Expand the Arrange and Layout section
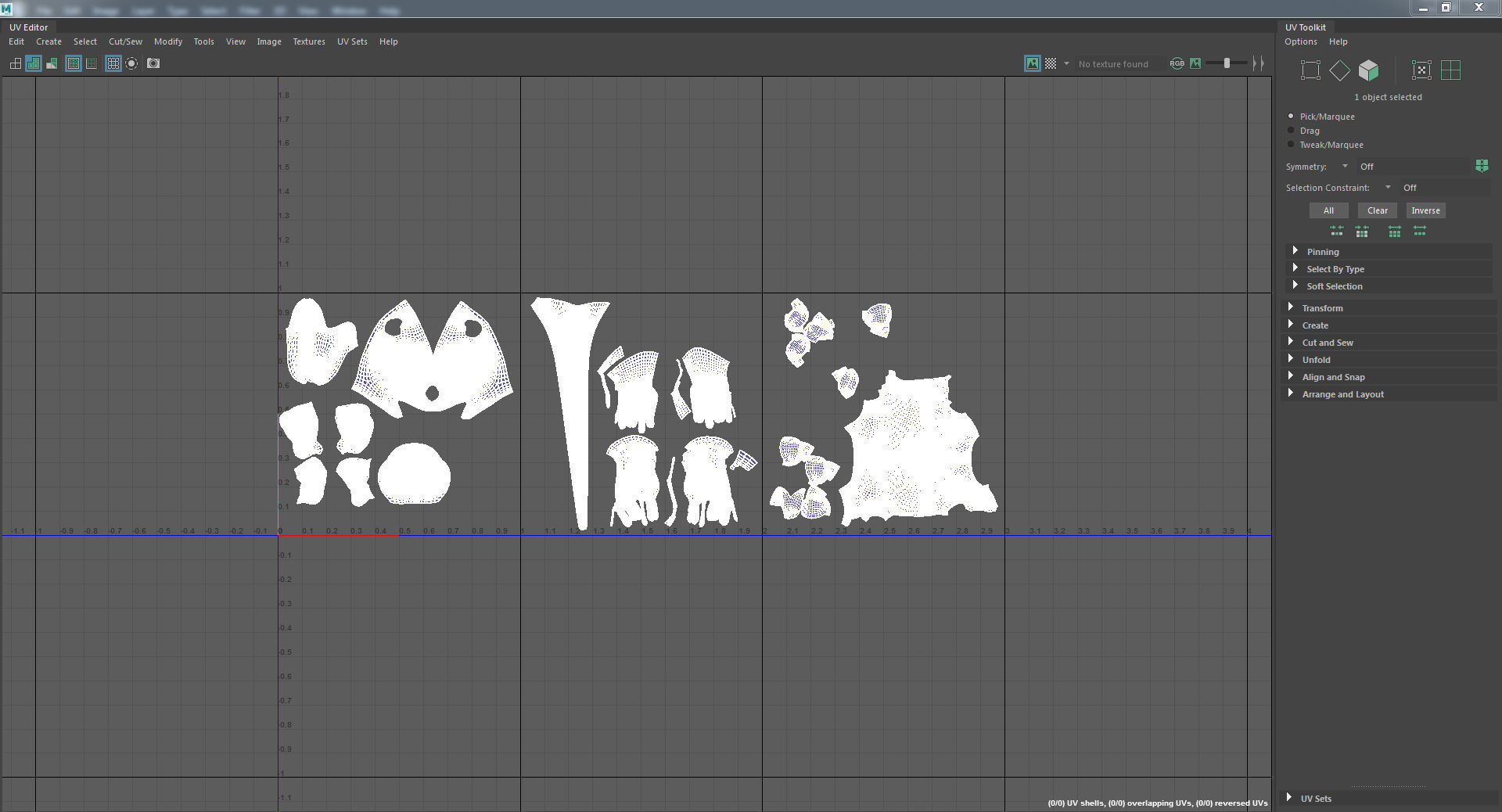 tap(1389, 393)
